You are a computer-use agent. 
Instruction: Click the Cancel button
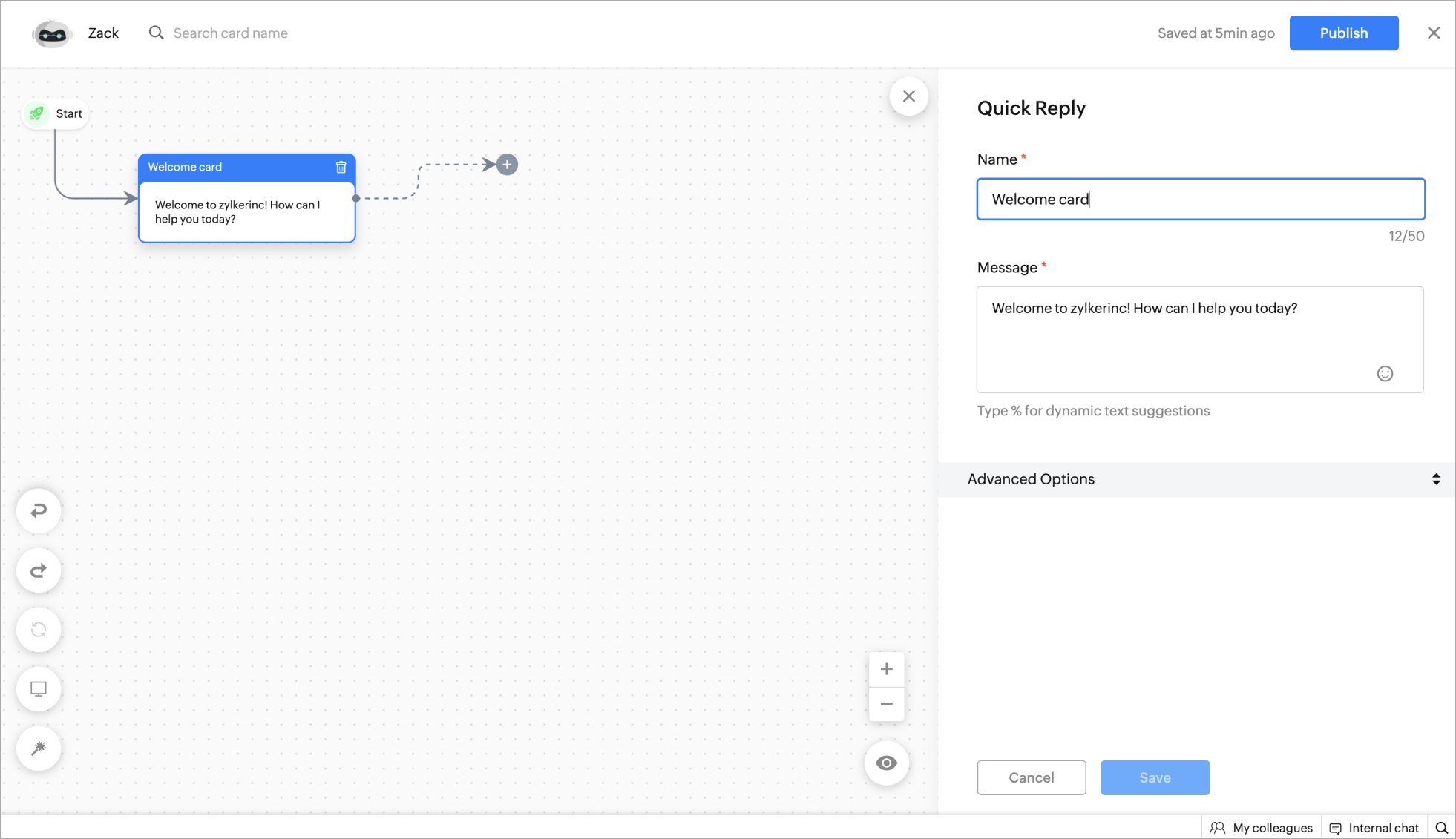click(x=1032, y=777)
